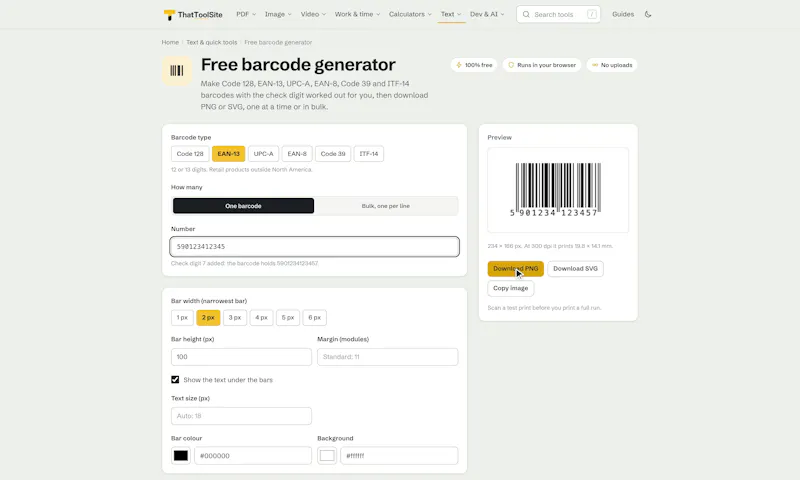The image size is (800, 480).
Task: Select ITF-14 barcode type
Action: pyautogui.click(x=369, y=154)
